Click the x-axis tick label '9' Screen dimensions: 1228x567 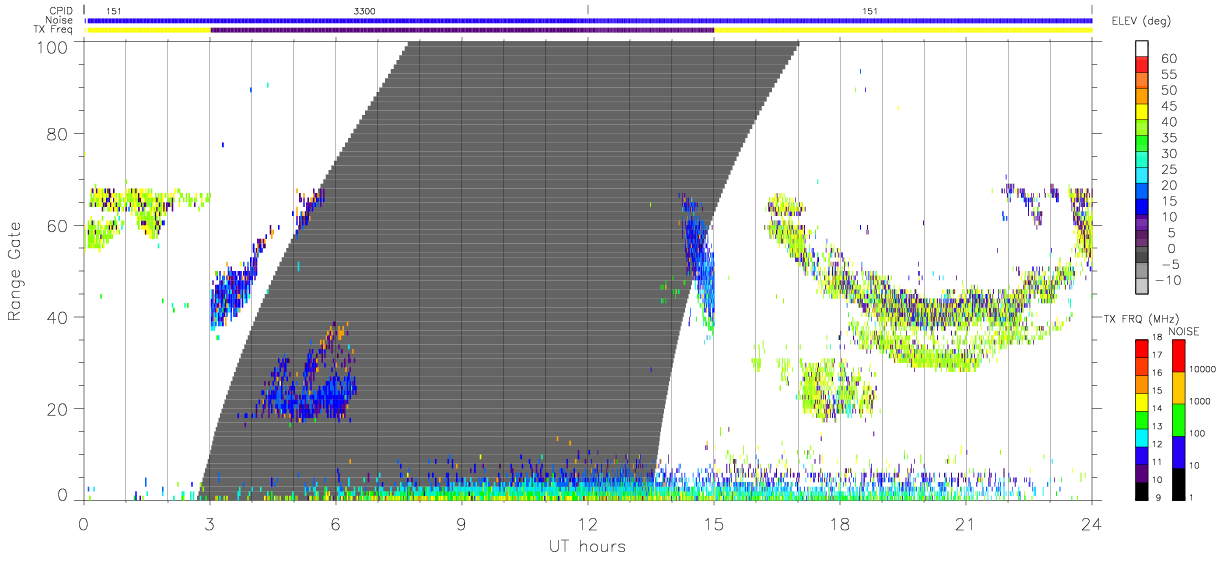(x=461, y=524)
